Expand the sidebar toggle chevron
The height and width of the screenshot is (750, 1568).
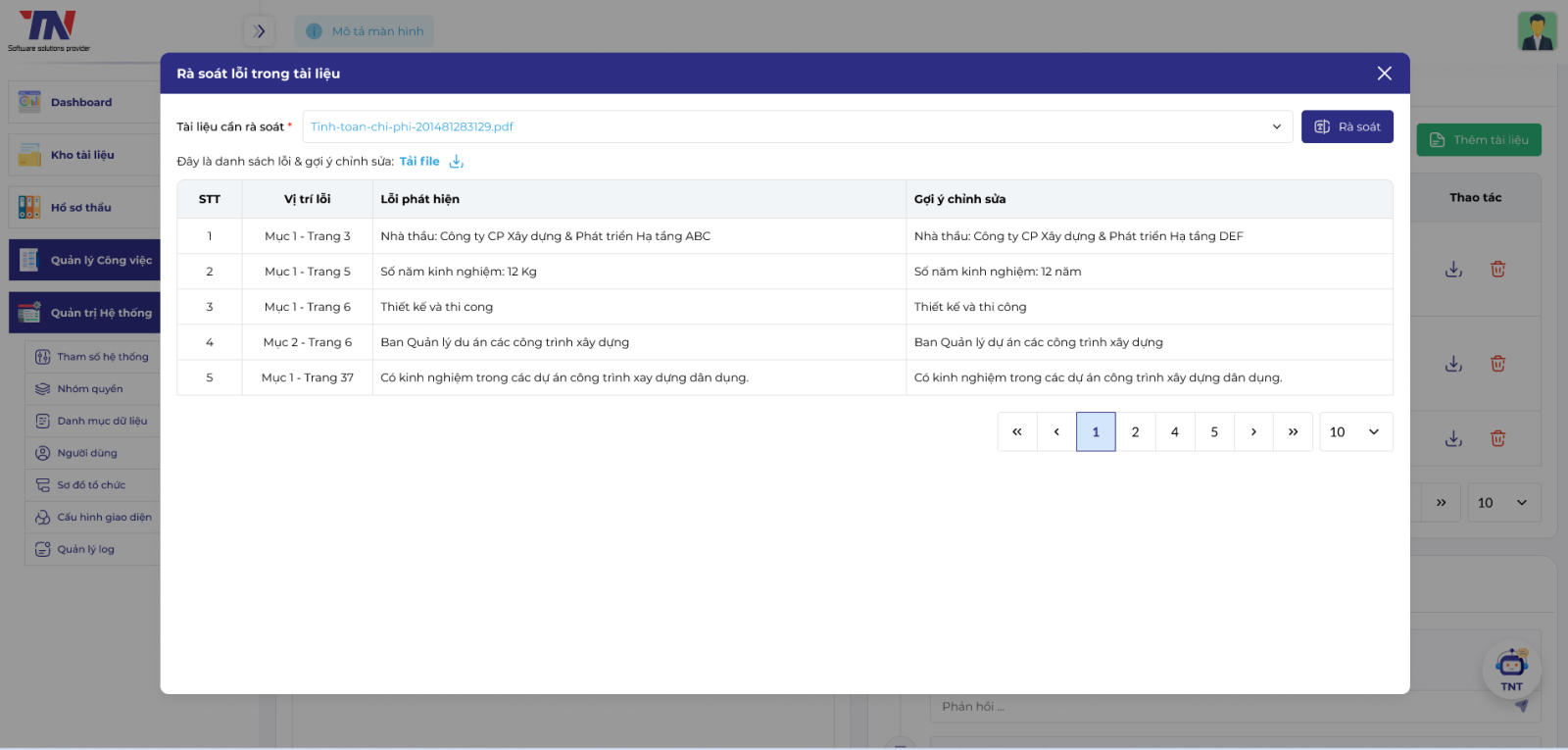(x=259, y=31)
